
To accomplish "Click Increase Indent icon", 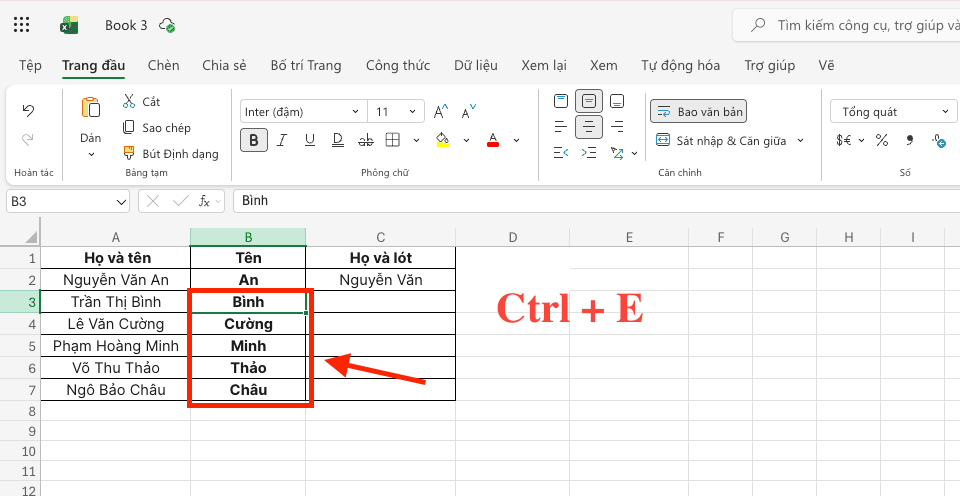I will [x=589, y=152].
